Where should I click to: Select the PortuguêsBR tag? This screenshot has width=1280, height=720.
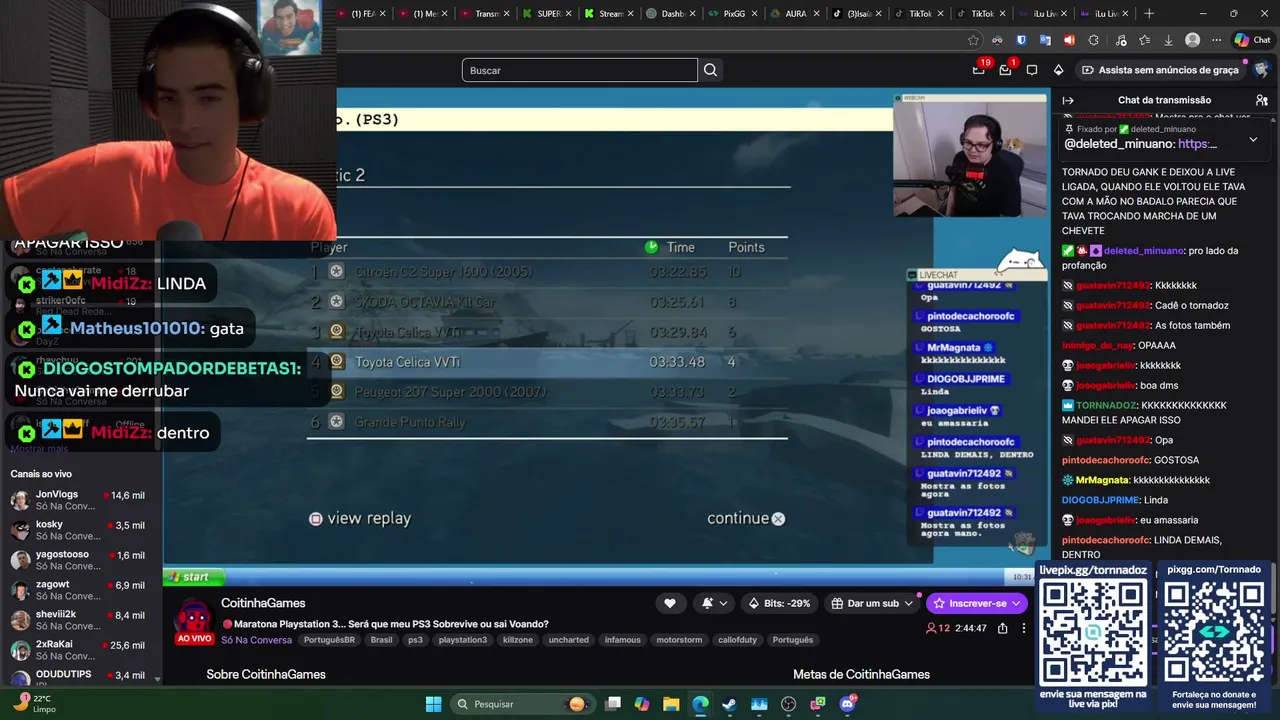click(329, 640)
